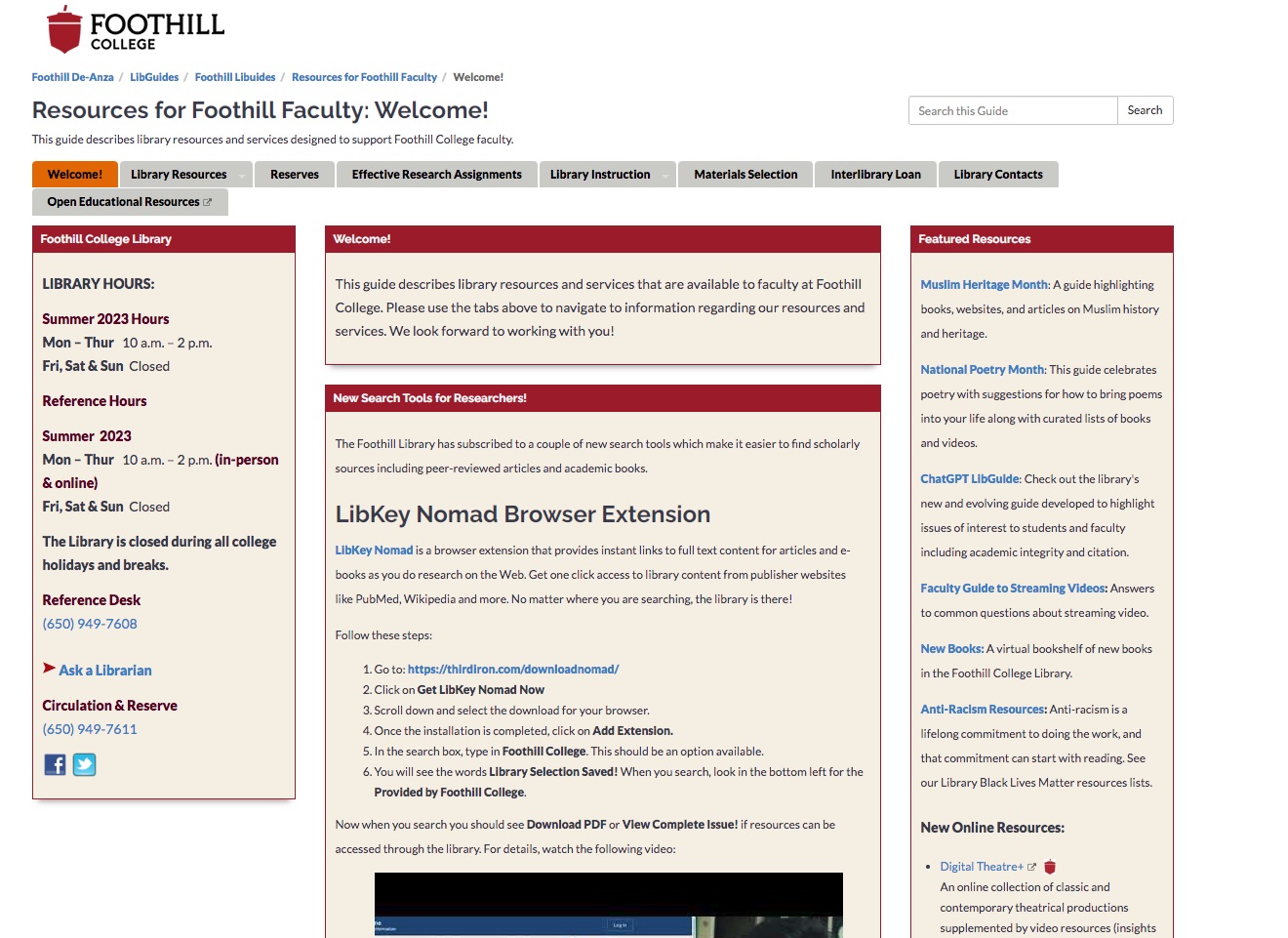Click the red arrow beside Ask a Librarian
The image size is (1288, 938).
pos(49,669)
